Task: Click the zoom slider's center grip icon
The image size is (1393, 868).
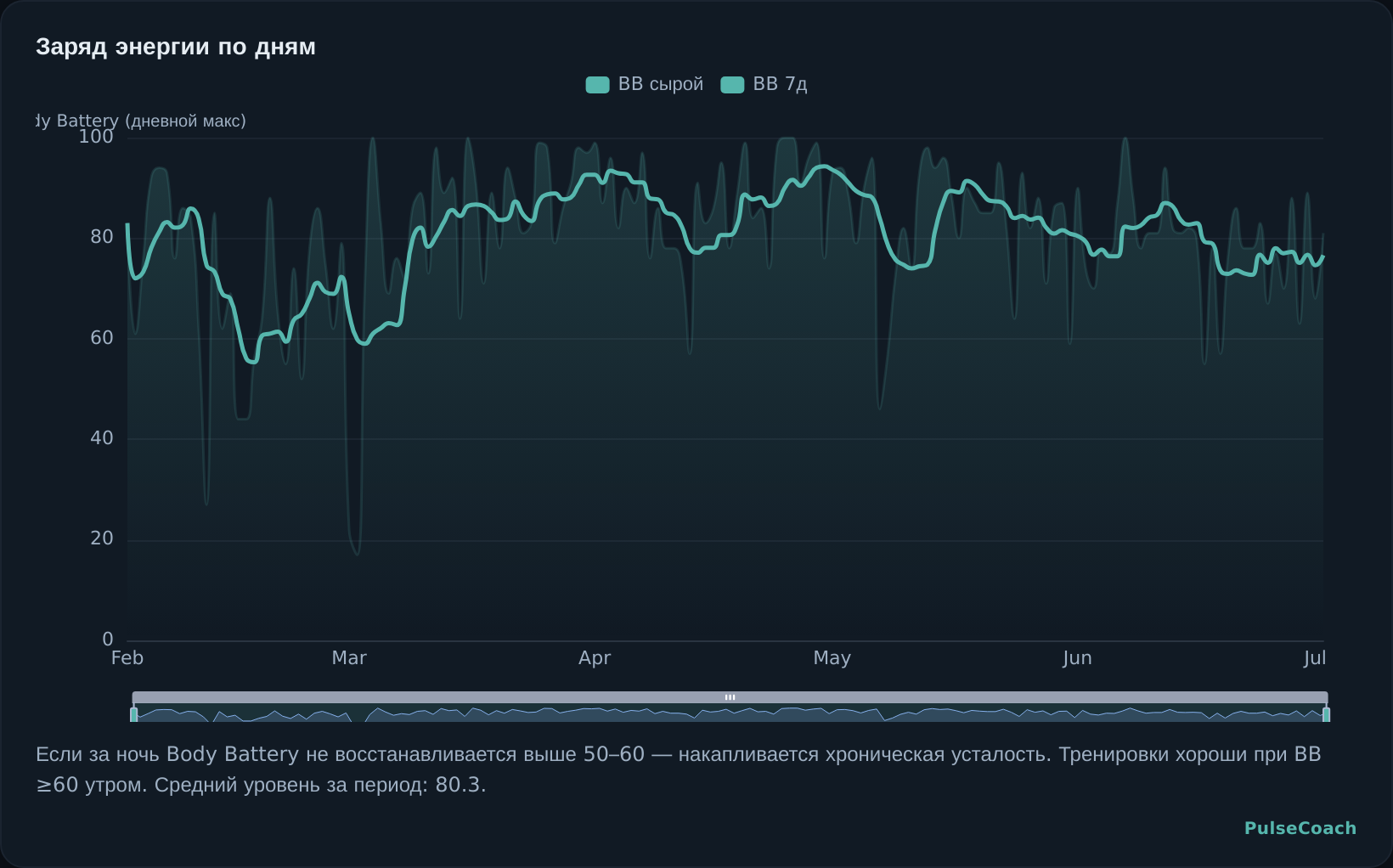Action: click(730, 697)
